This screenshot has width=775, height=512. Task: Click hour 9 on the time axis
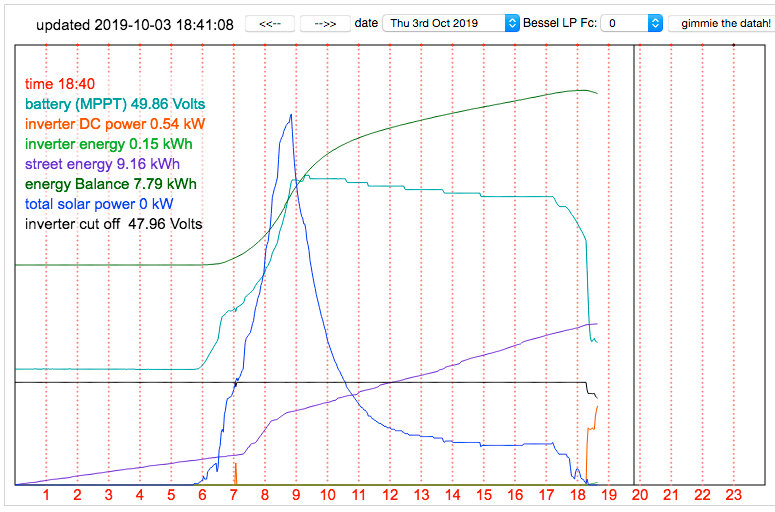point(296,495)
